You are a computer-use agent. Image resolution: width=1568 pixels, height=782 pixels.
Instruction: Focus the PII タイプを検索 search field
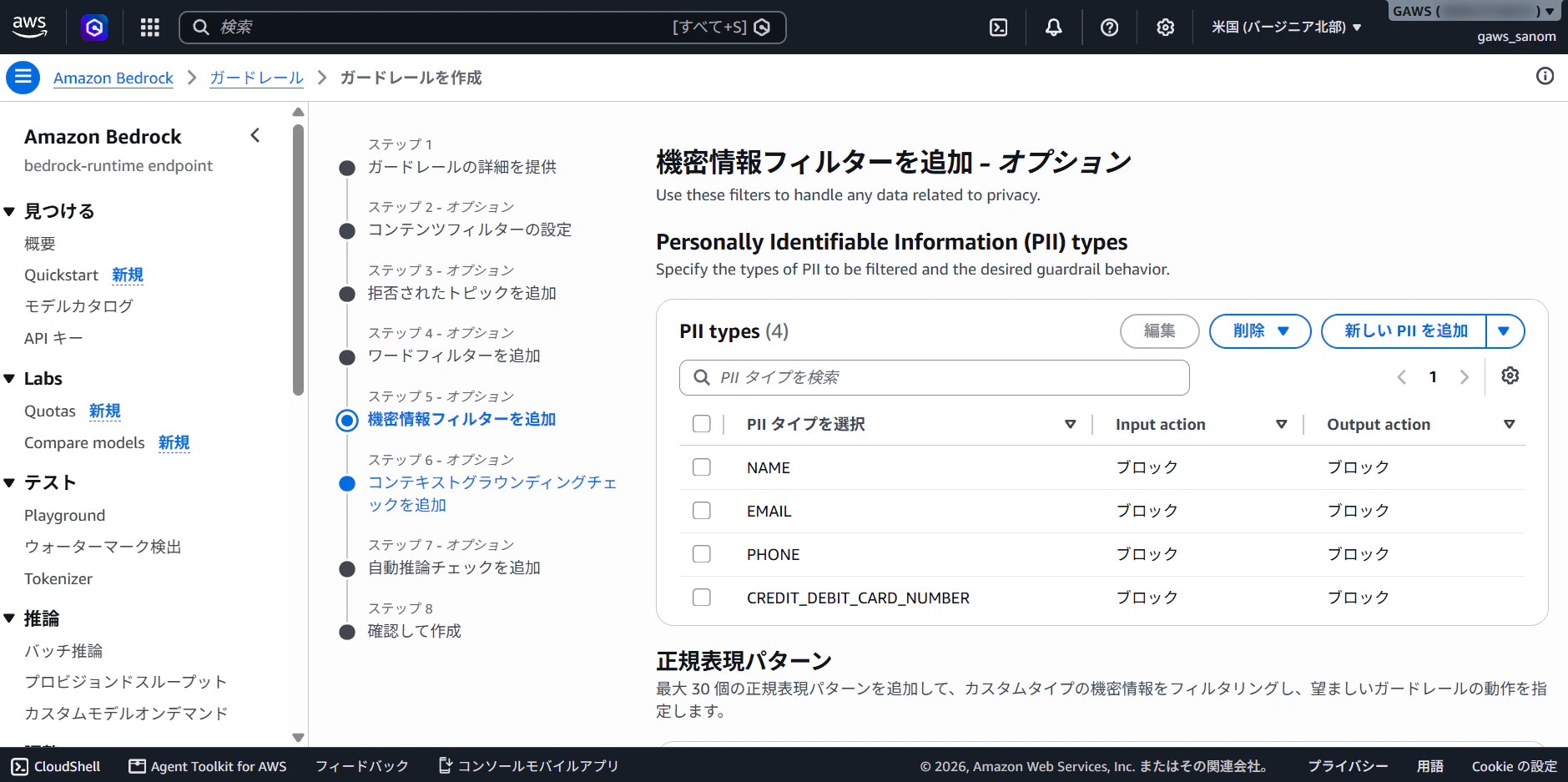pyautogui.click(x=935, y=378)
